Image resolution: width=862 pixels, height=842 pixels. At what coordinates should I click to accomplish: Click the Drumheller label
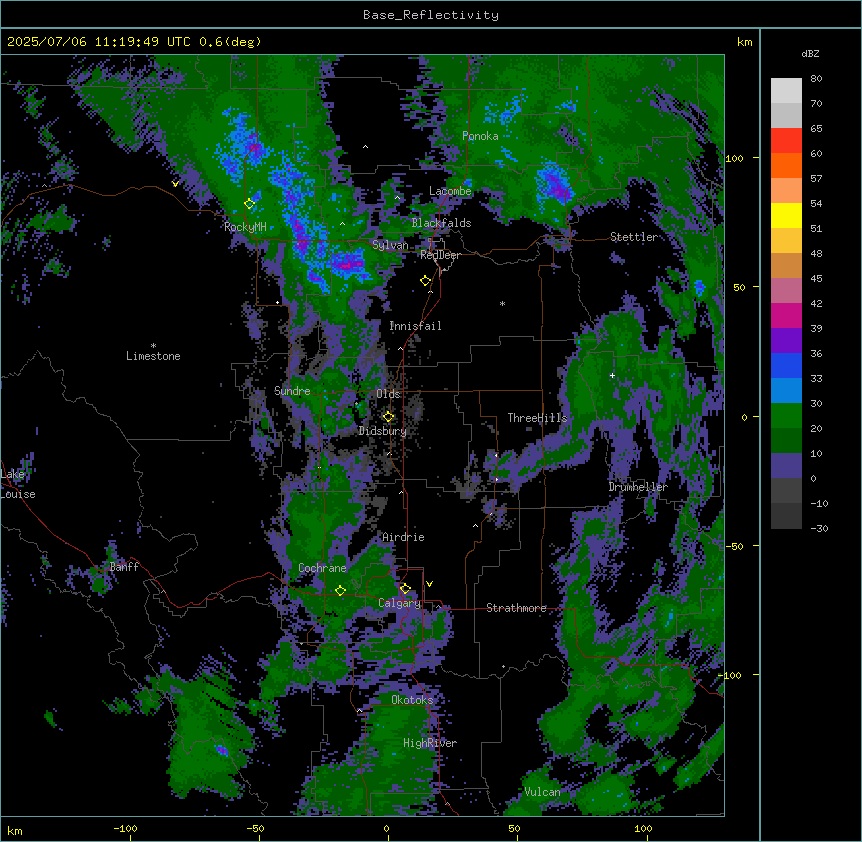pos(638,487)
